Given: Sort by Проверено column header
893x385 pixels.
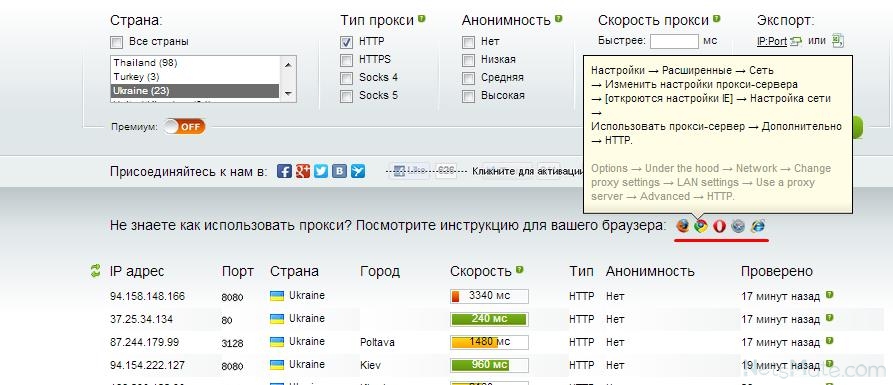Looking at the screenshot, I should (777, 271).
